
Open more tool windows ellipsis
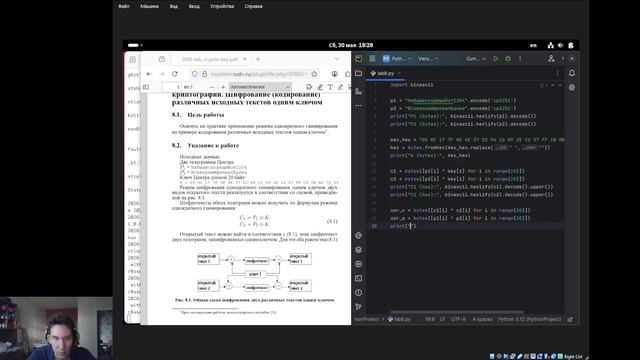(358, 106)
